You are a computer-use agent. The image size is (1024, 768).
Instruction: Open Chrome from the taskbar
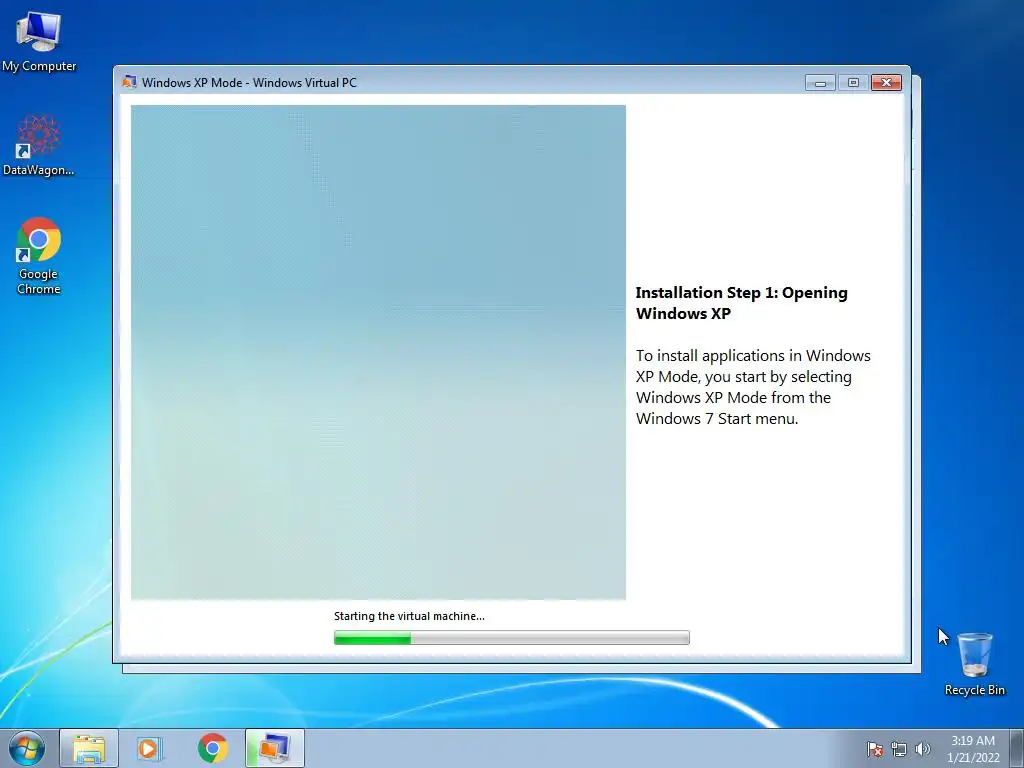(212, 748)
